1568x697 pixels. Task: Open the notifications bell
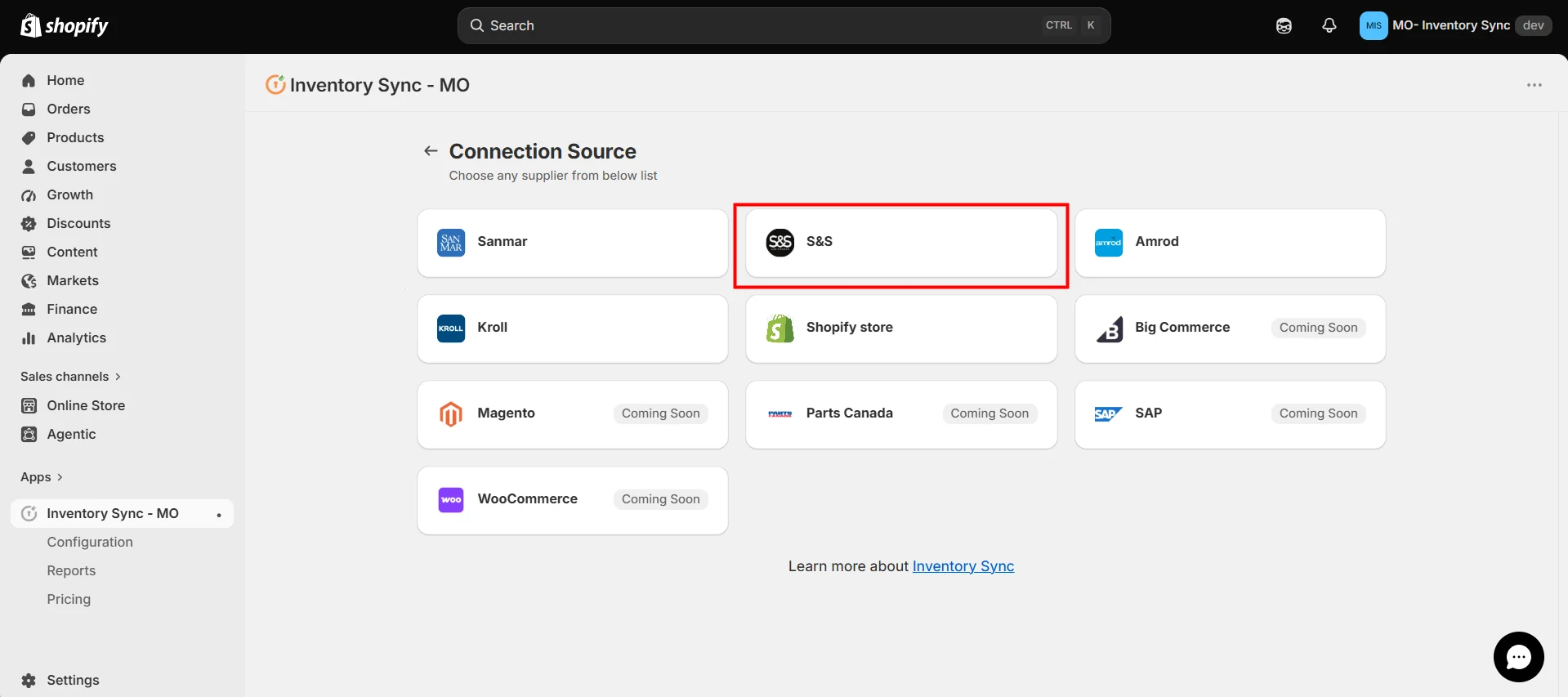(1329, 25)
